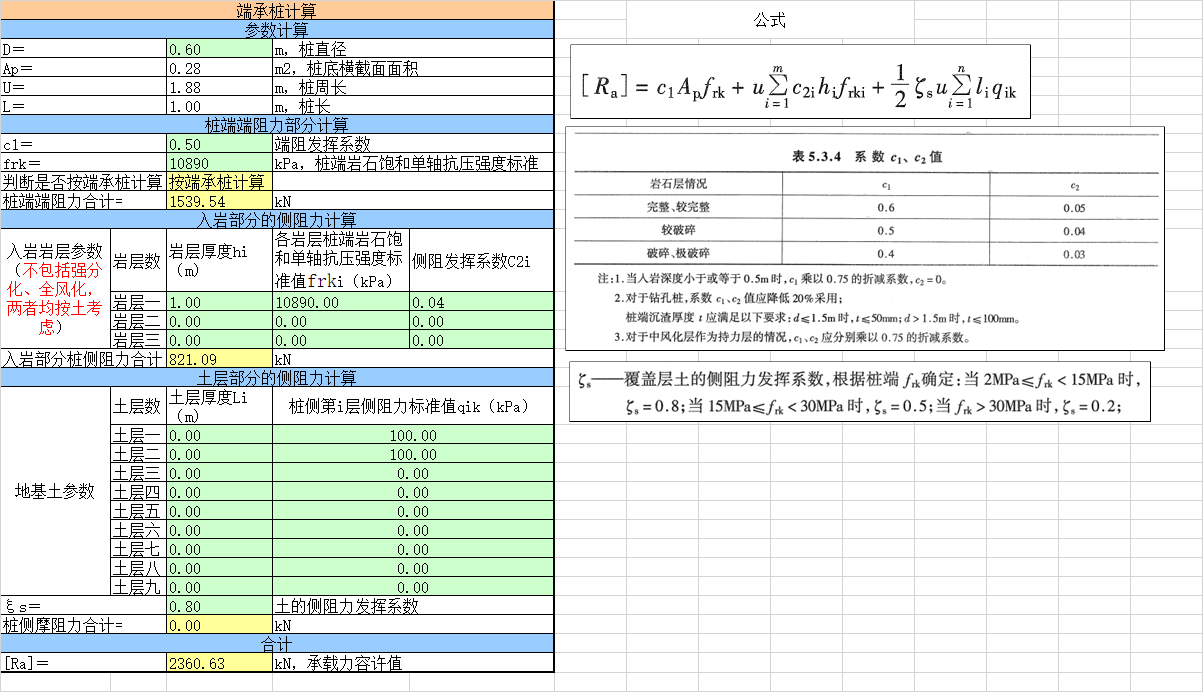1203x692 pixels.
Task: Click the "m2，桩底横截面面积" description cell
Action: [413, 68]
